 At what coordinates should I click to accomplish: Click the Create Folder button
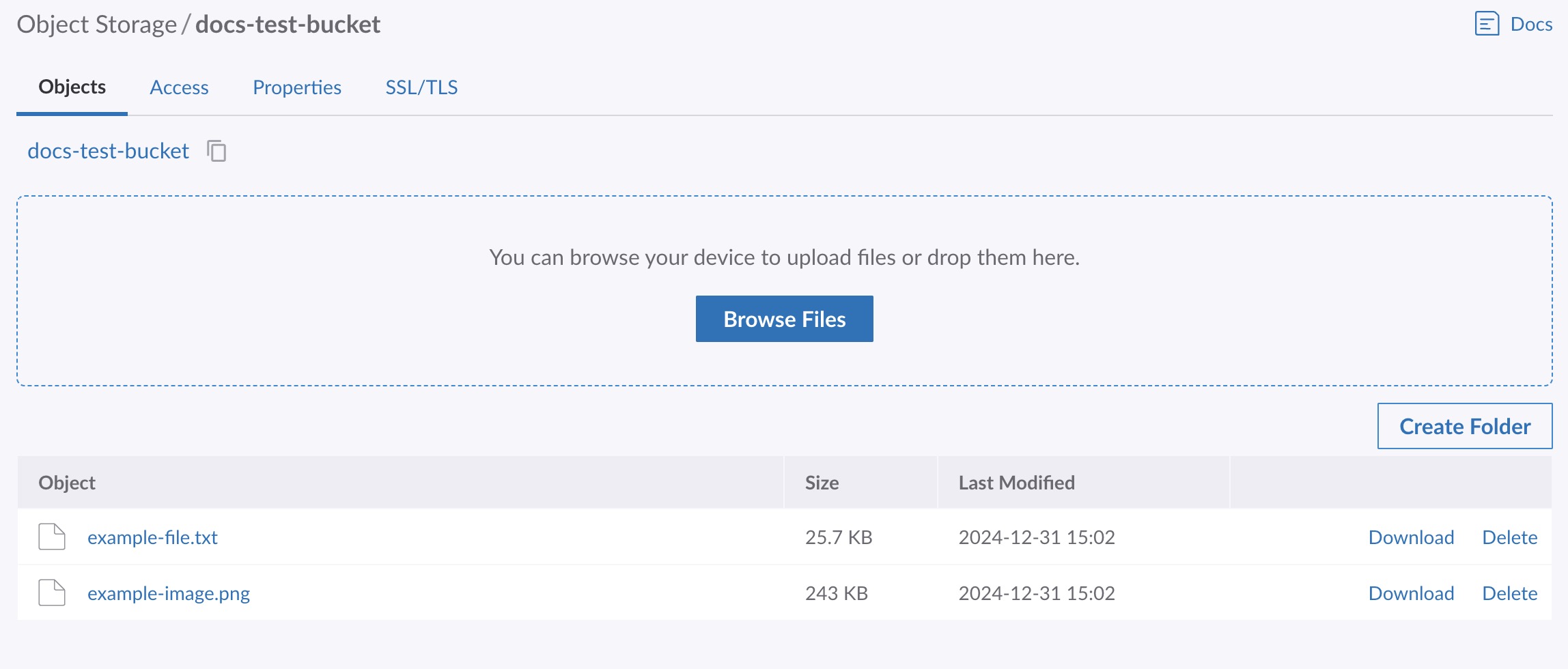tap(1464, 427)
